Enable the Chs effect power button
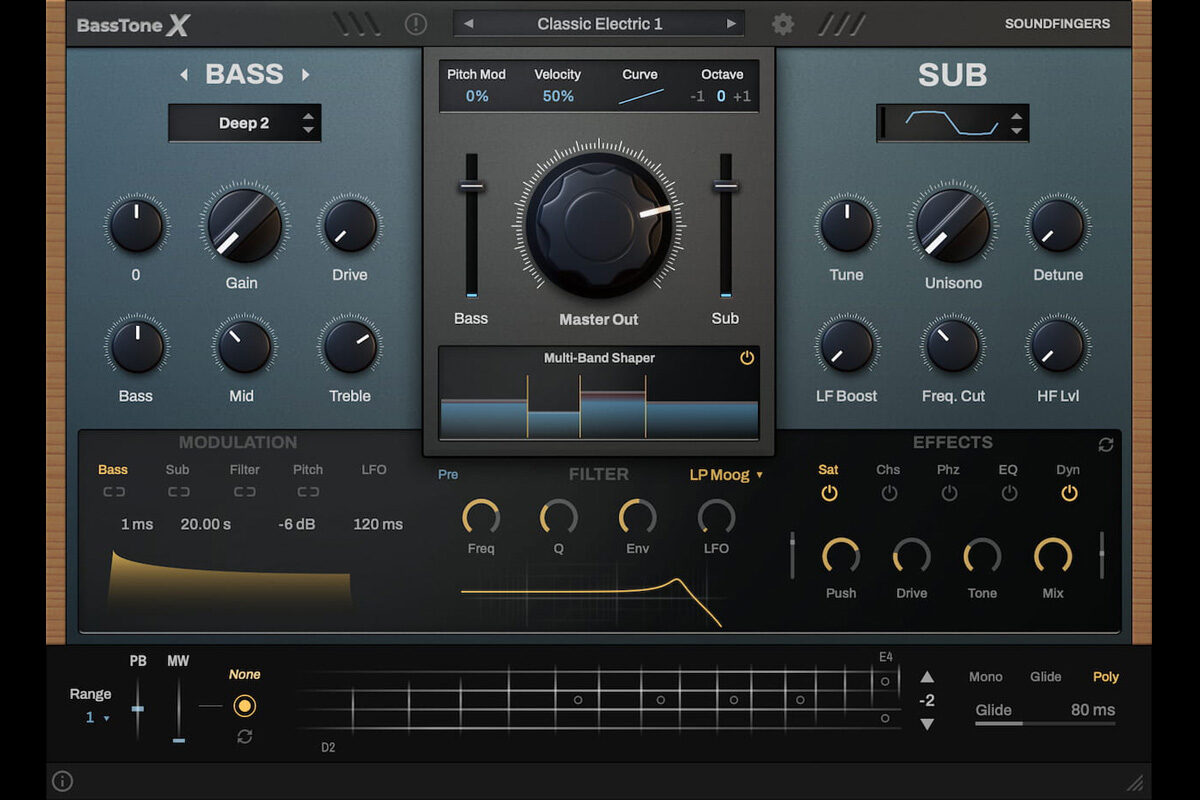 click(x=888, y=493)
